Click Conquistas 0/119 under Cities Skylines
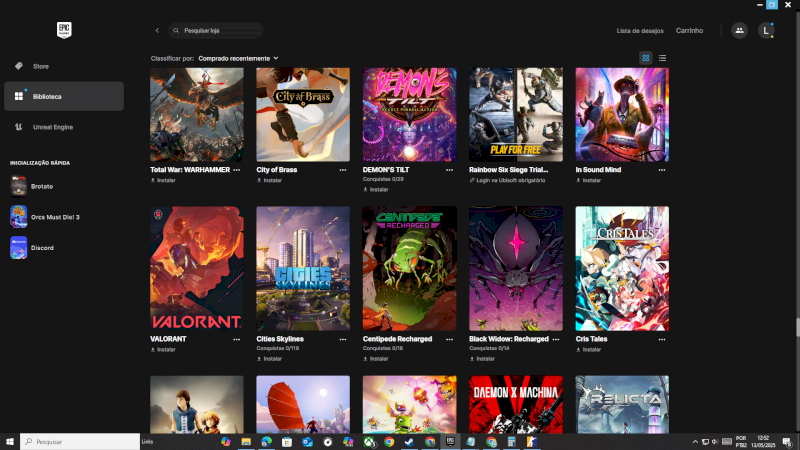The height and width of the screenshot is (450, 800). tap(278, 348)
